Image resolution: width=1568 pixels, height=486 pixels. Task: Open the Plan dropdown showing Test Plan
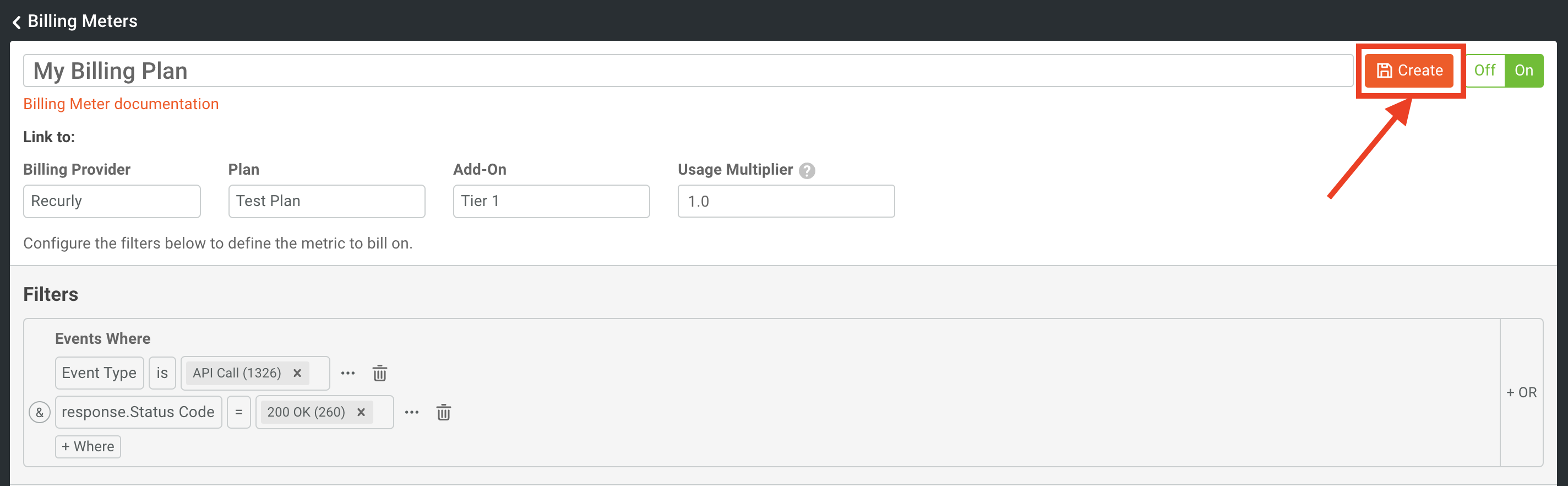point(326,201)
